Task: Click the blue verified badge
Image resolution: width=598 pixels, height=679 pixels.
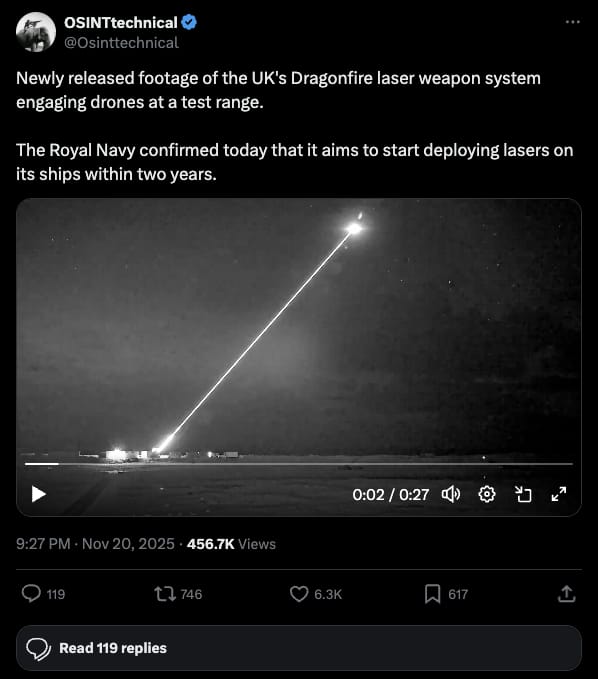Action: (189, 22)
